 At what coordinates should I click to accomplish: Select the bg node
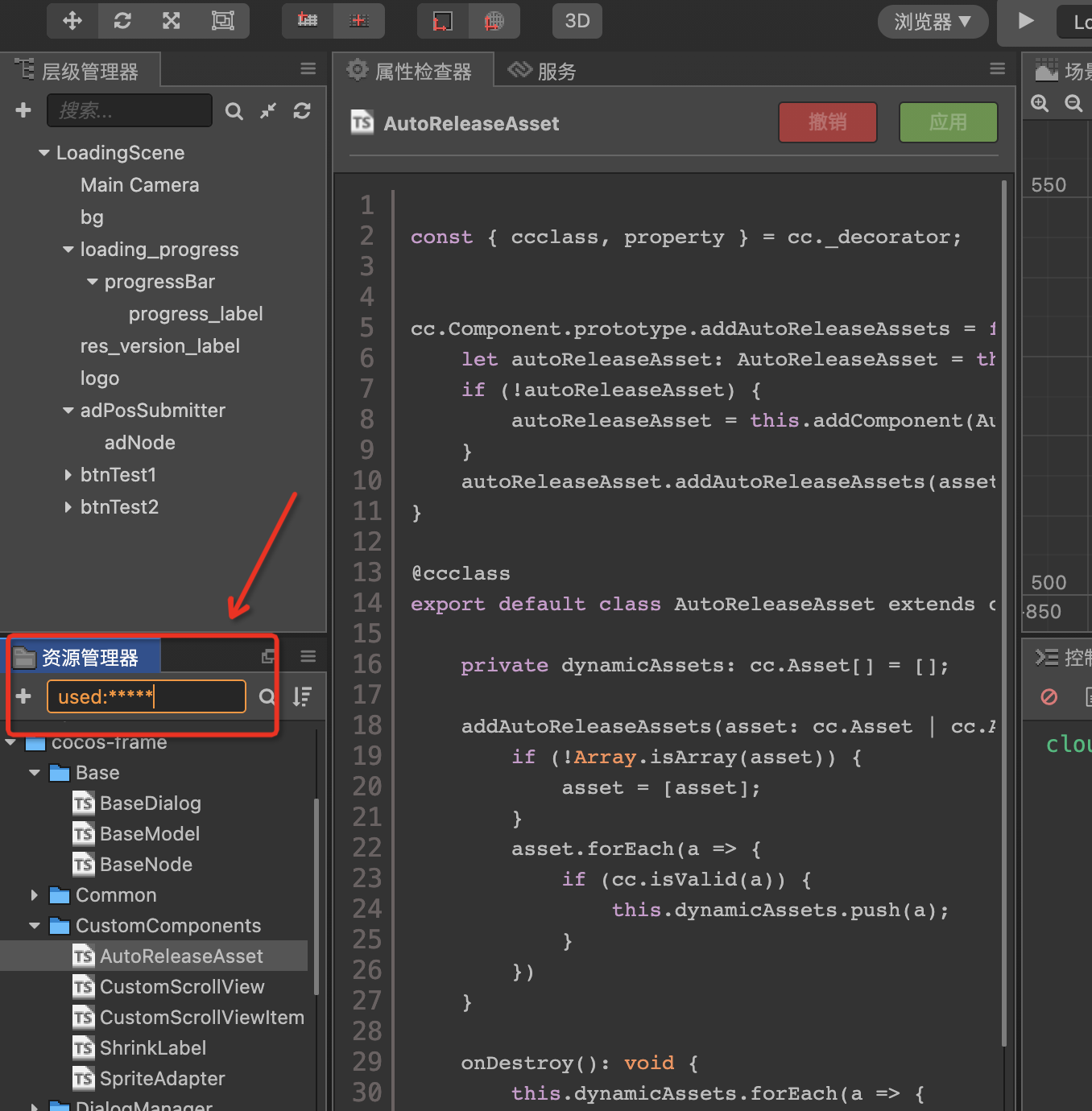click(x=92, y=217)
